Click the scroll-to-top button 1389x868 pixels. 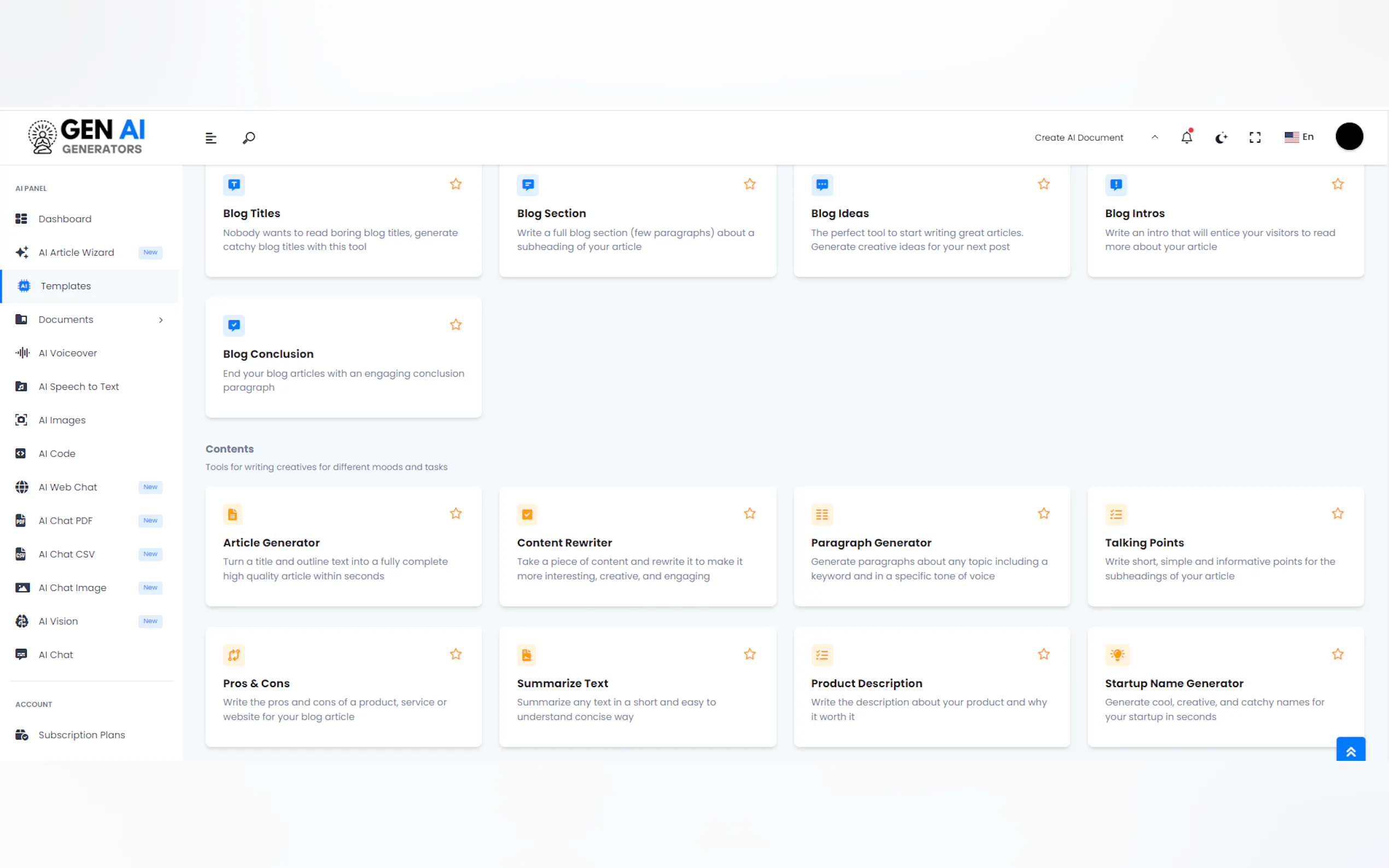pyautogui.click(x=1351, y=749)
